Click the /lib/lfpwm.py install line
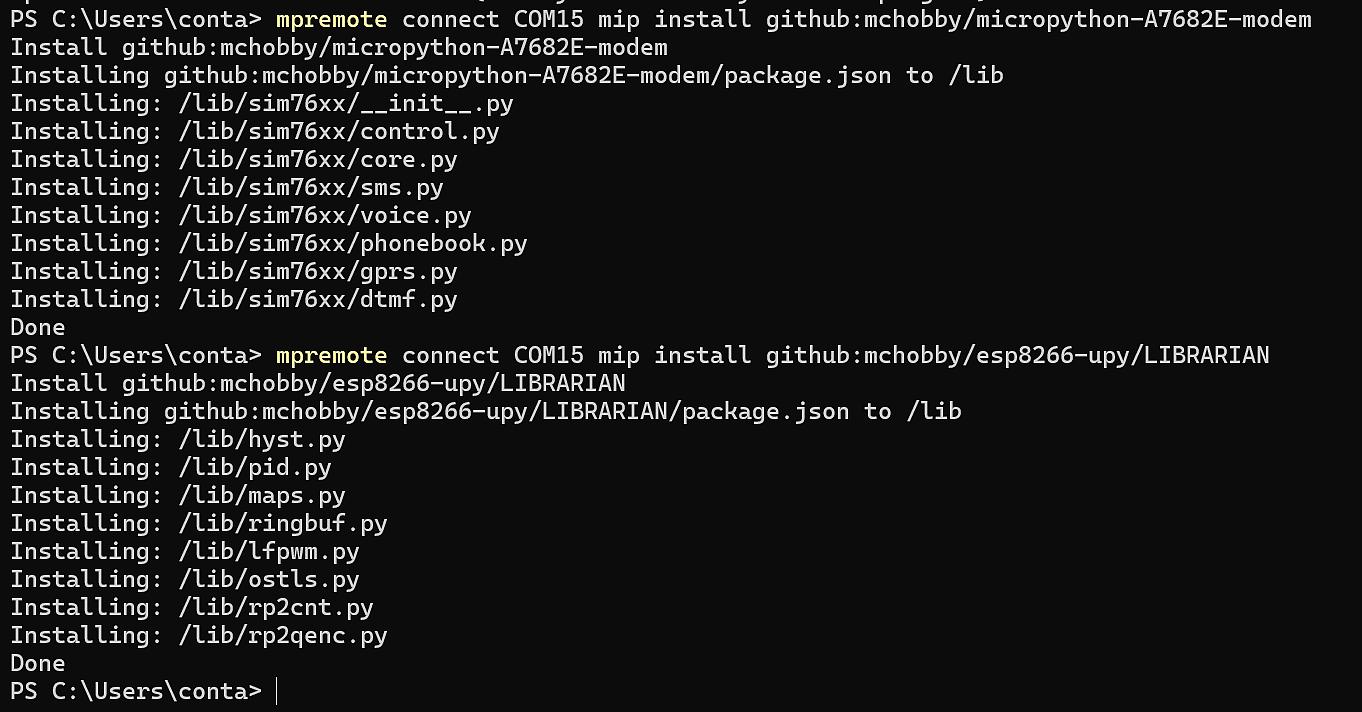This screenshot has height=712, width=1362. pyautogui.click(x=185, y=551)
